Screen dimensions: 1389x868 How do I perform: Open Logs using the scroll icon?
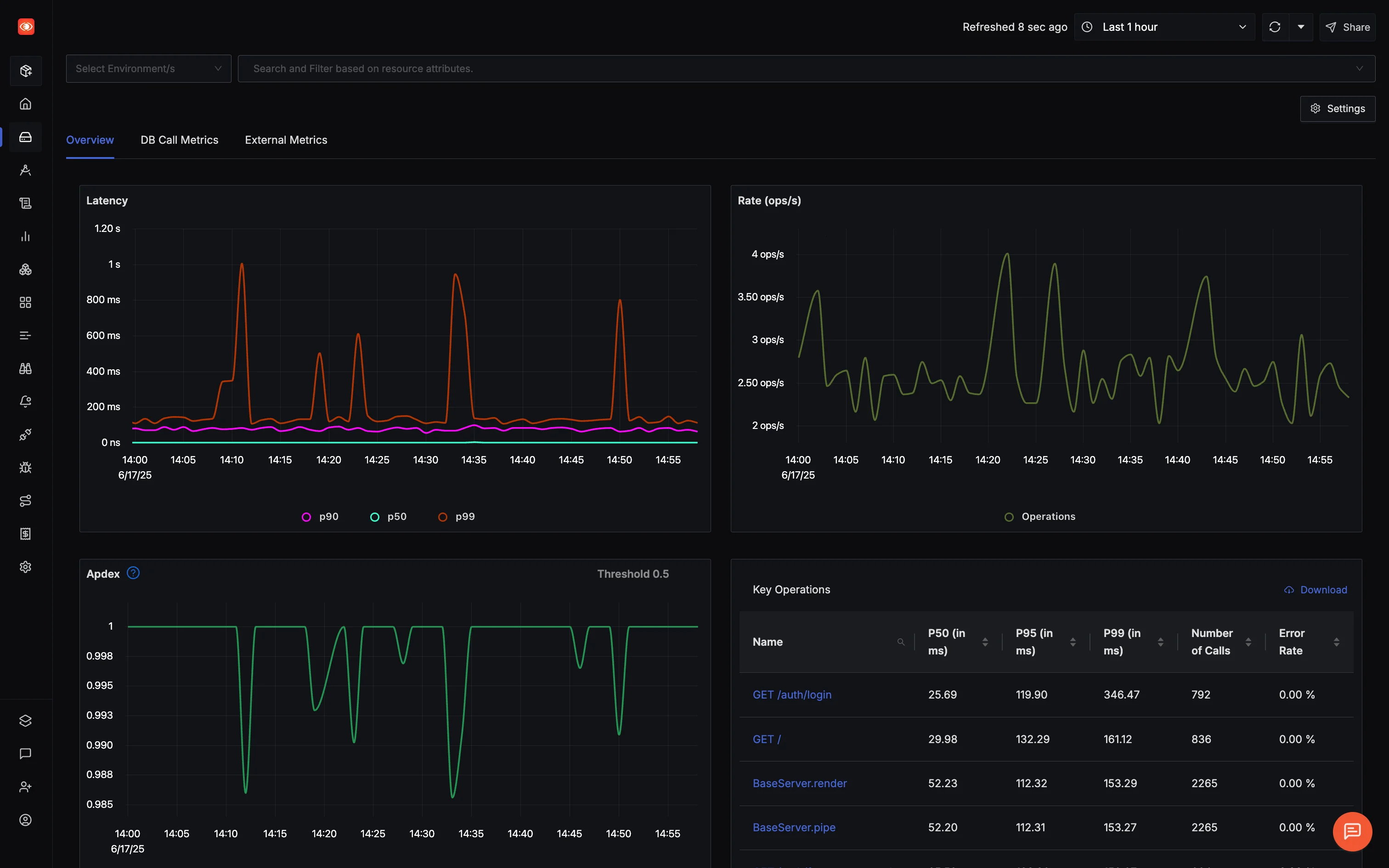click(x=26, y=203)
